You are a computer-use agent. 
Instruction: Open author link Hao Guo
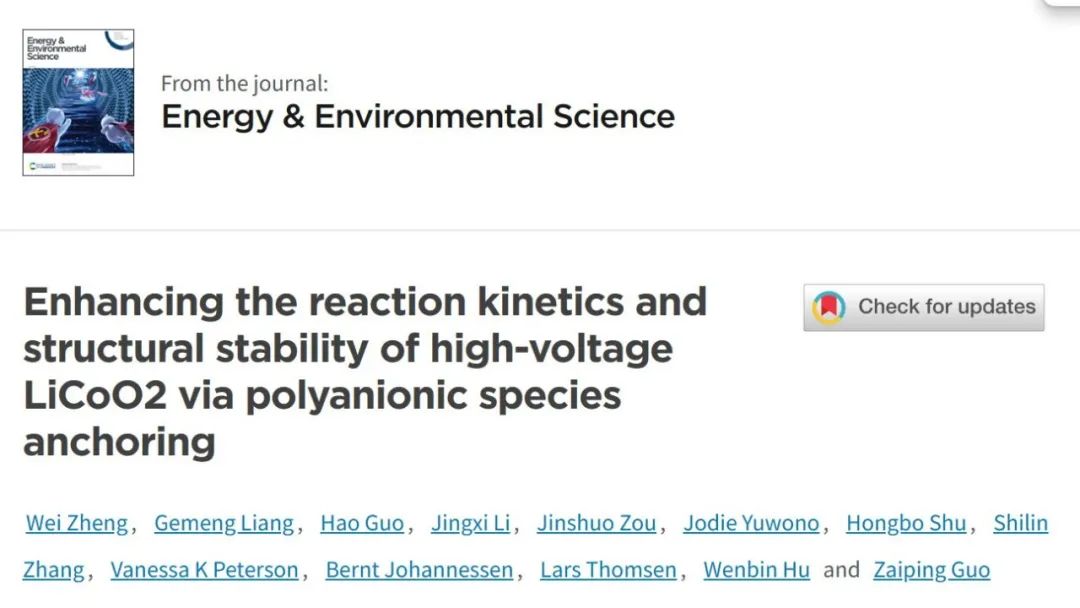coord(362,523)
